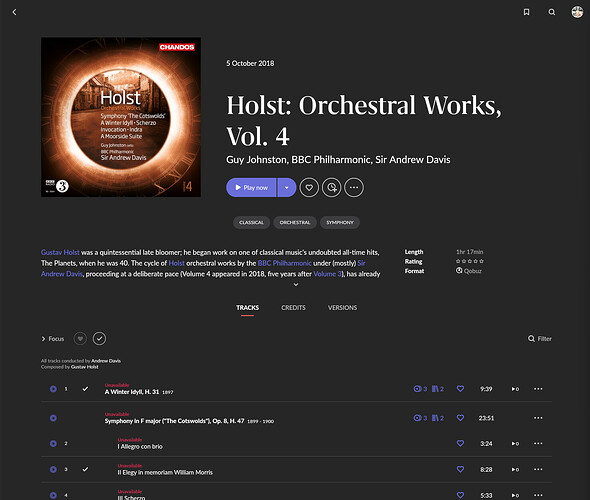Show library versions of A Winter Idyll

point(438,389)
